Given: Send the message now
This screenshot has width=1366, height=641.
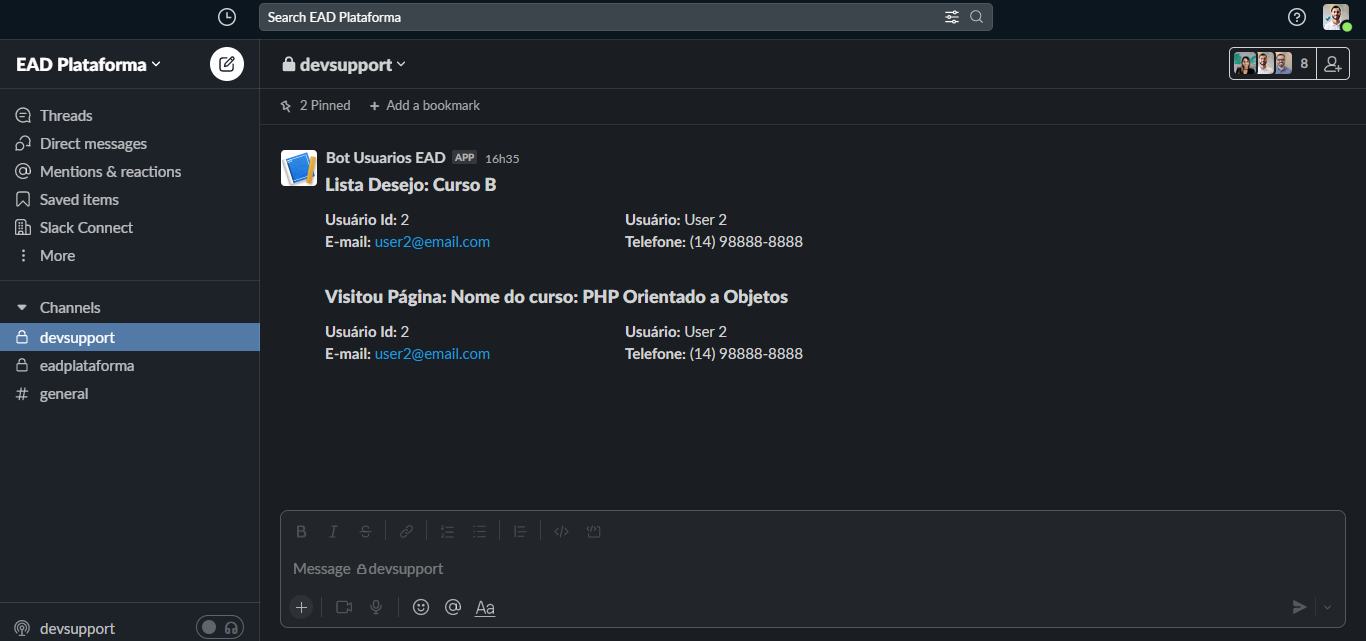Looking at the screenshot, I should click(x=1299, y=607).
